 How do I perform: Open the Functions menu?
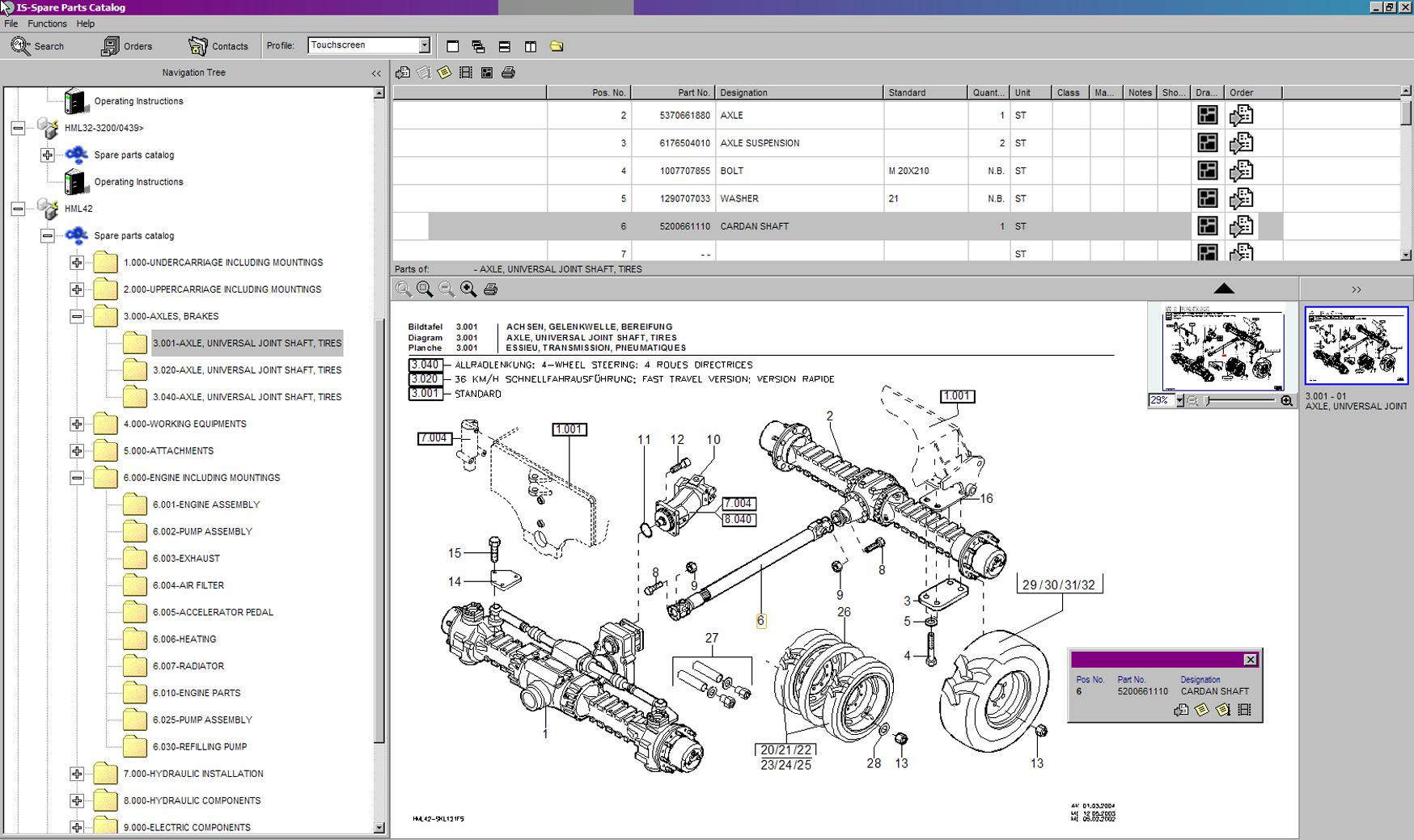click(47, 23)
